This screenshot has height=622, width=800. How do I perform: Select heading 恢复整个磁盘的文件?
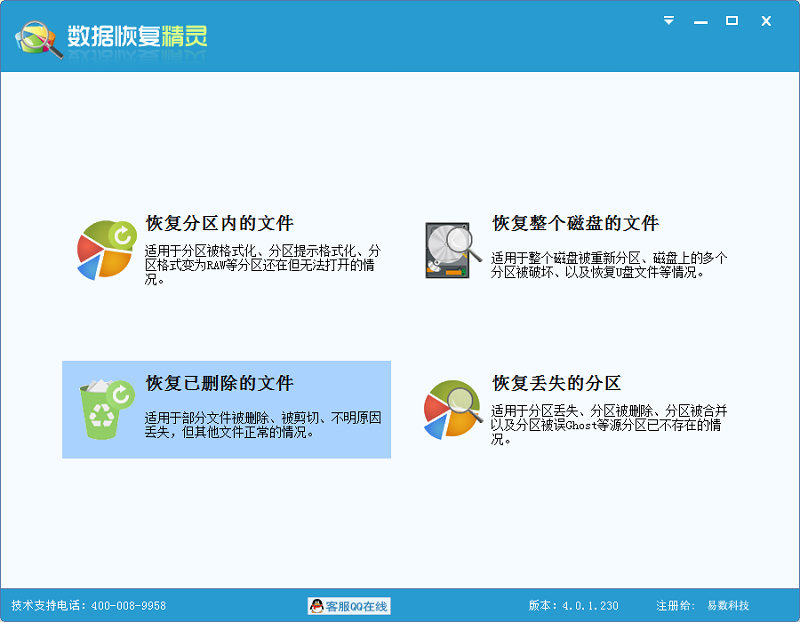coord(576,223)
